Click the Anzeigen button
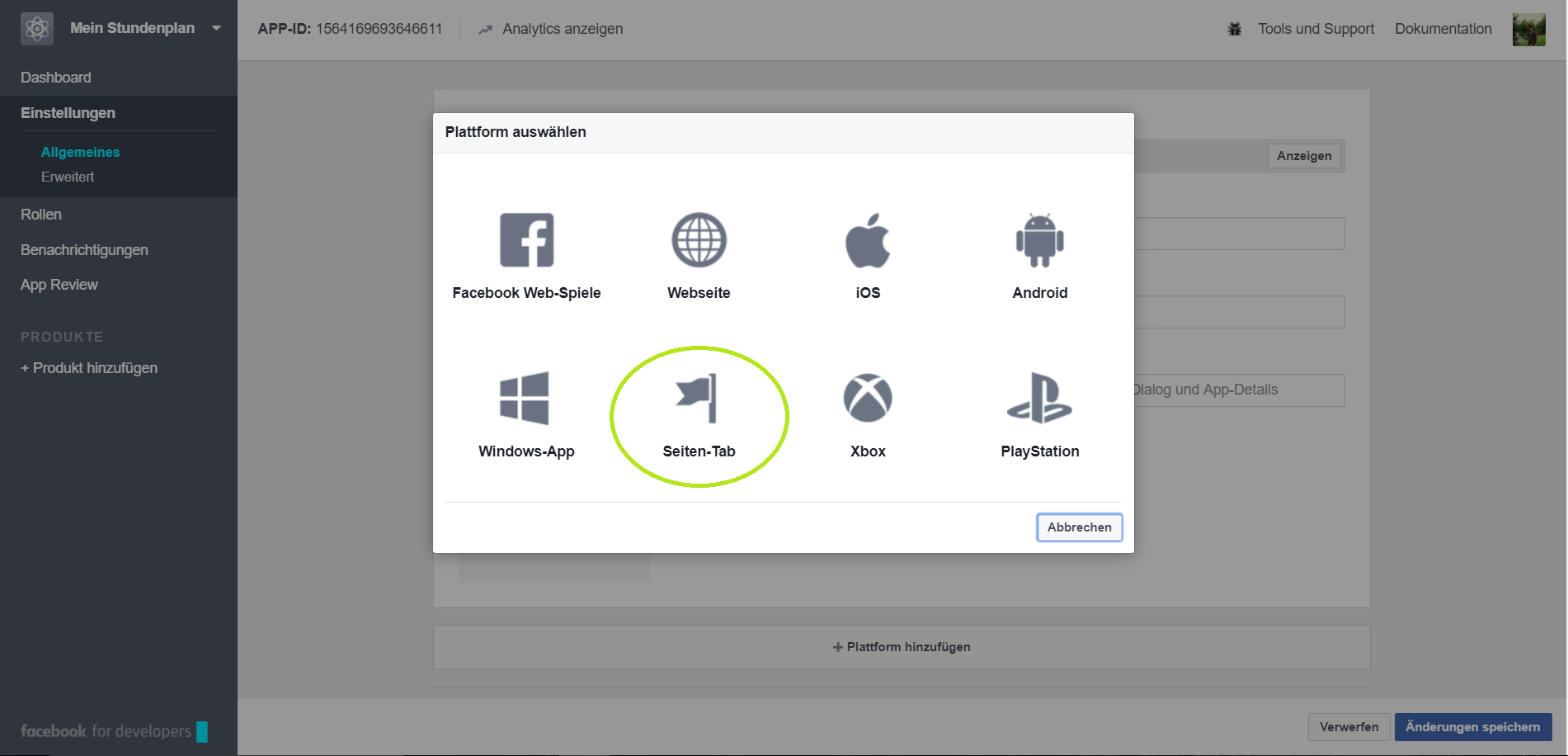Viewport: 1568px width, 756px height. coord(1304,156)
